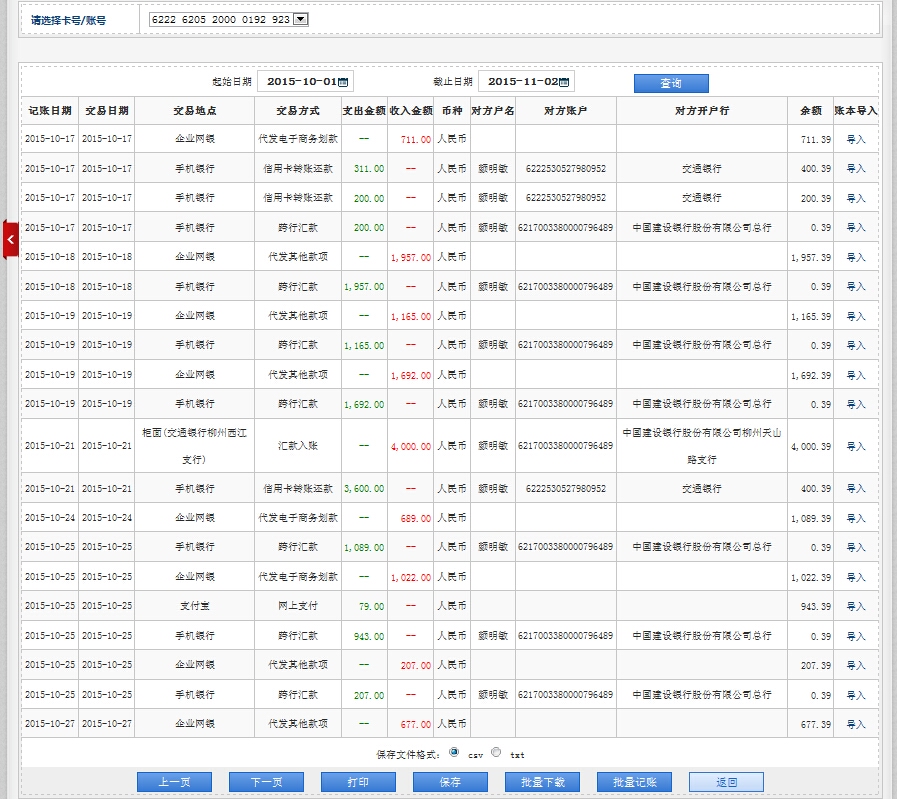Click the 批量下载 batch download button
This screenshot has height=800, width=897.
tap(542, 782)
